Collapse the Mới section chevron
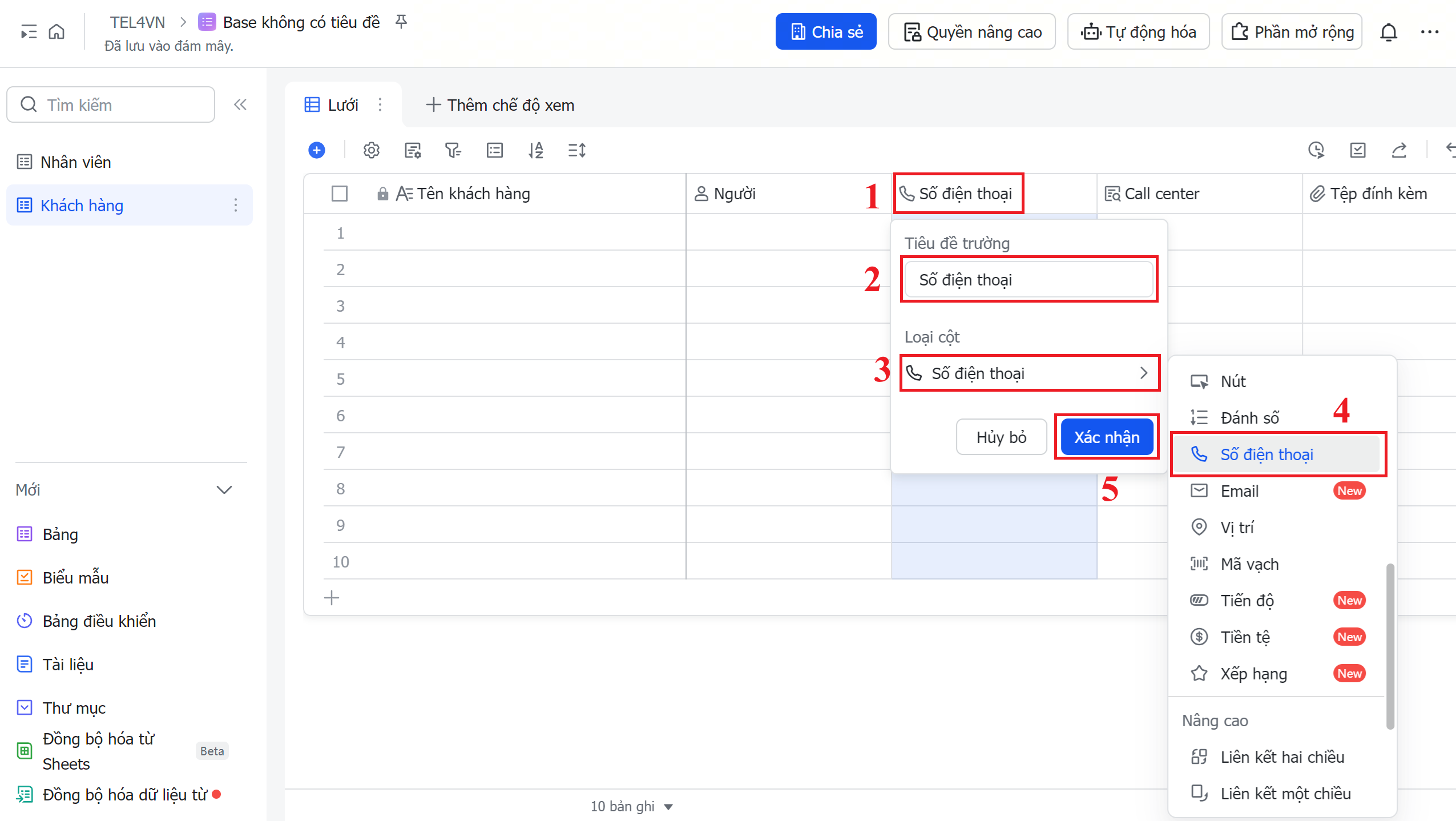 click(224, 490)
